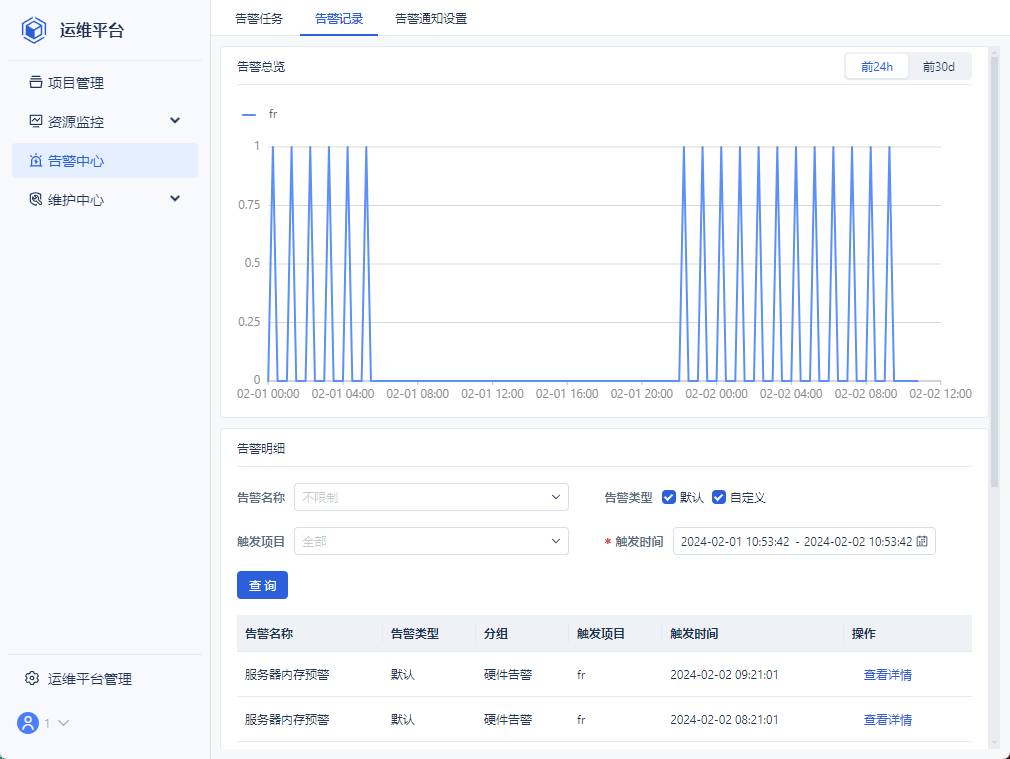Click the vertical scrollbar on the right
This screenshot has width=1010, height=759.
click(x=994, y=270)
